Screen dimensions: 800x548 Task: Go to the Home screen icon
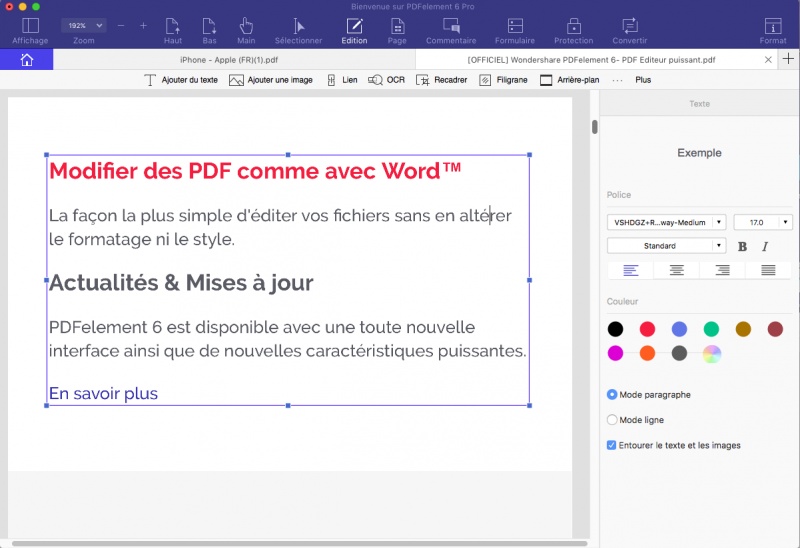pyautogui.click(x=27, y=60)
